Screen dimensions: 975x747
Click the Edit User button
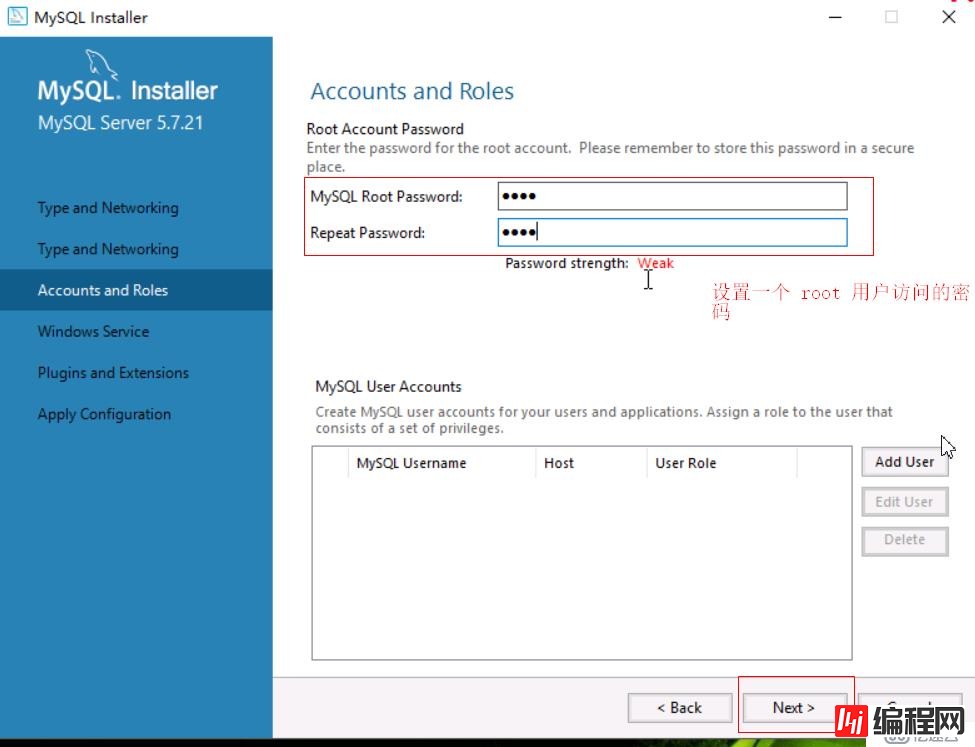point(903,501)
